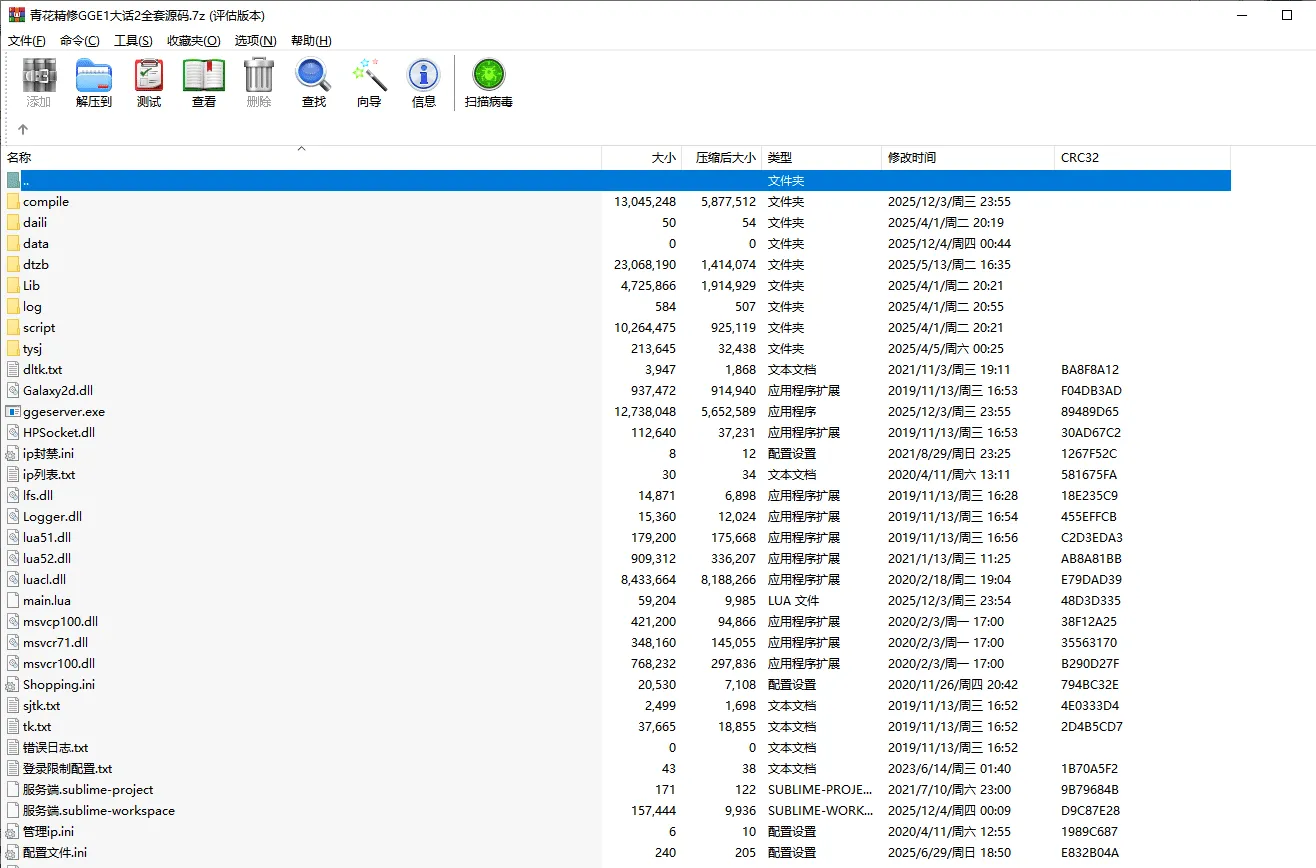Select the 错误日志.txt file name
The width and height of the screenshot is (1316, 868).
56,747
